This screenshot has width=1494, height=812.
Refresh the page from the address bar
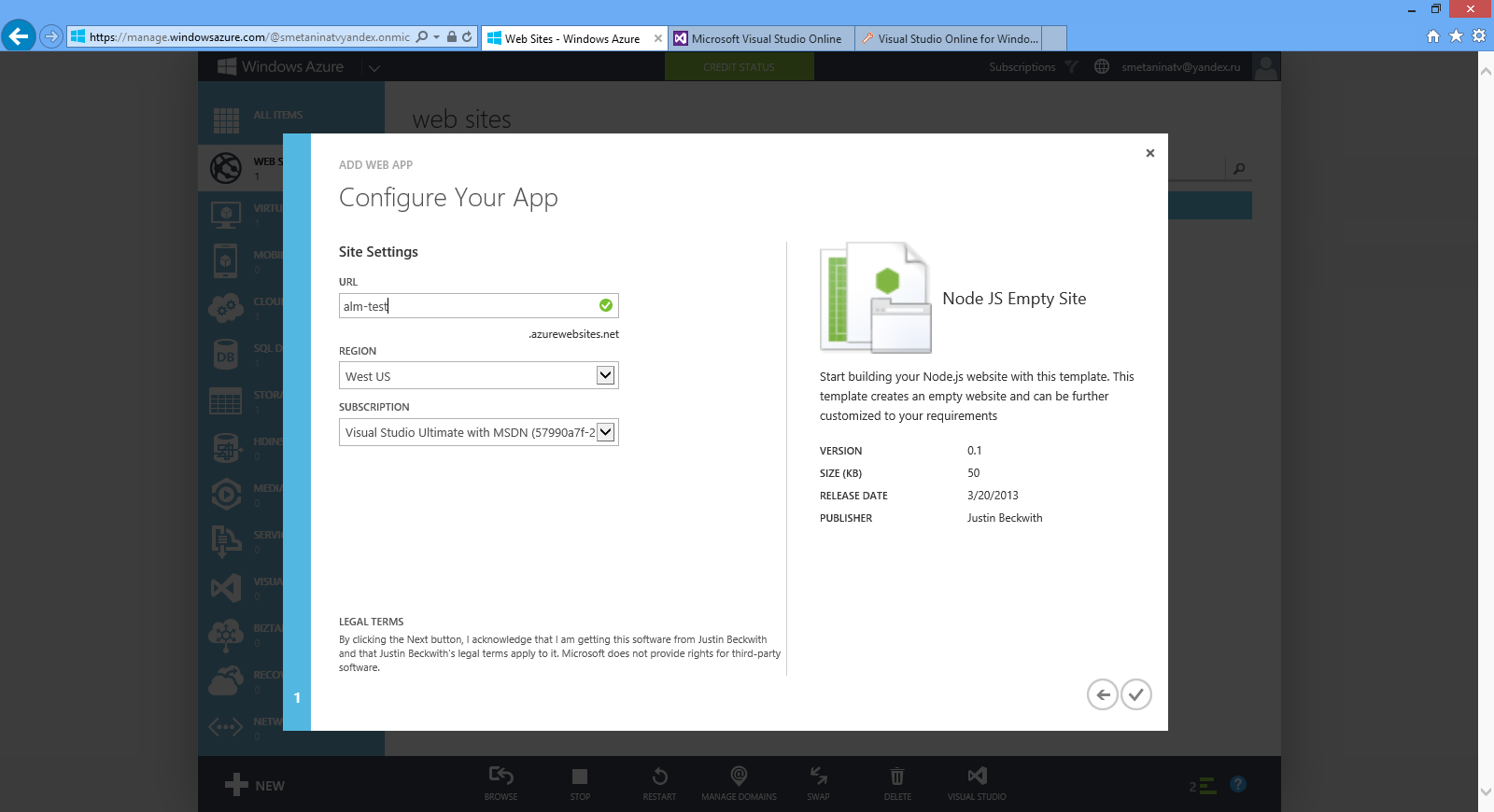click(x=467, y=37)
